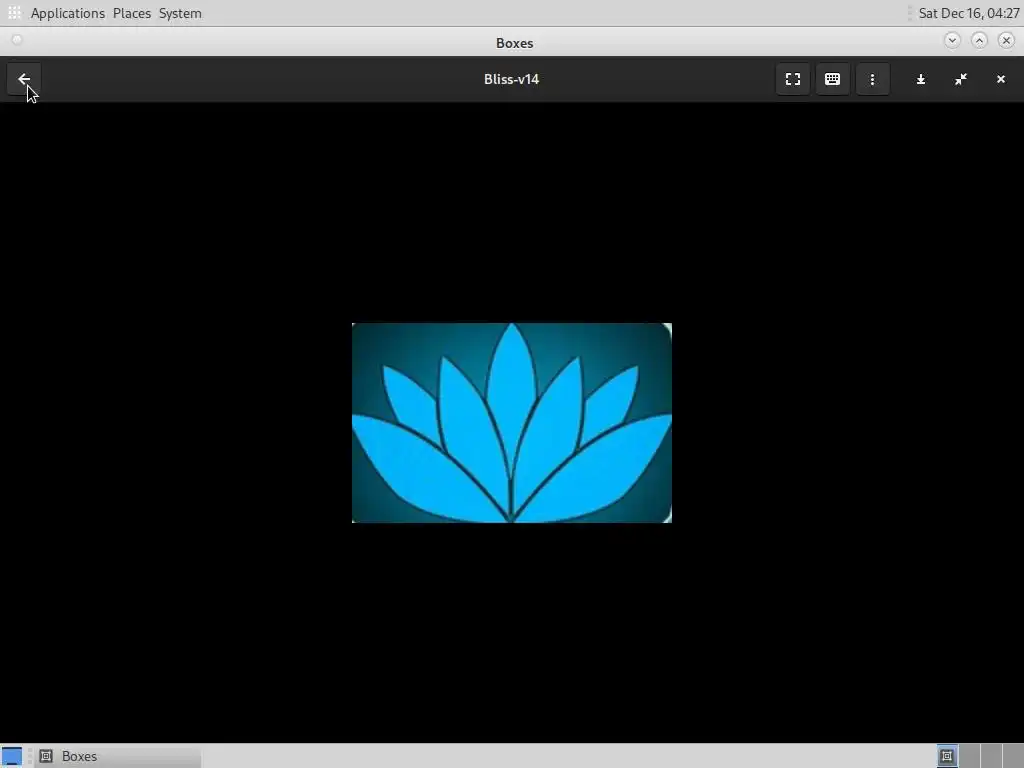Image resolution: width=1024 pixels, height=768 pixels.
Task: Click the window menu dot in title bar
Action: point(17,40)
